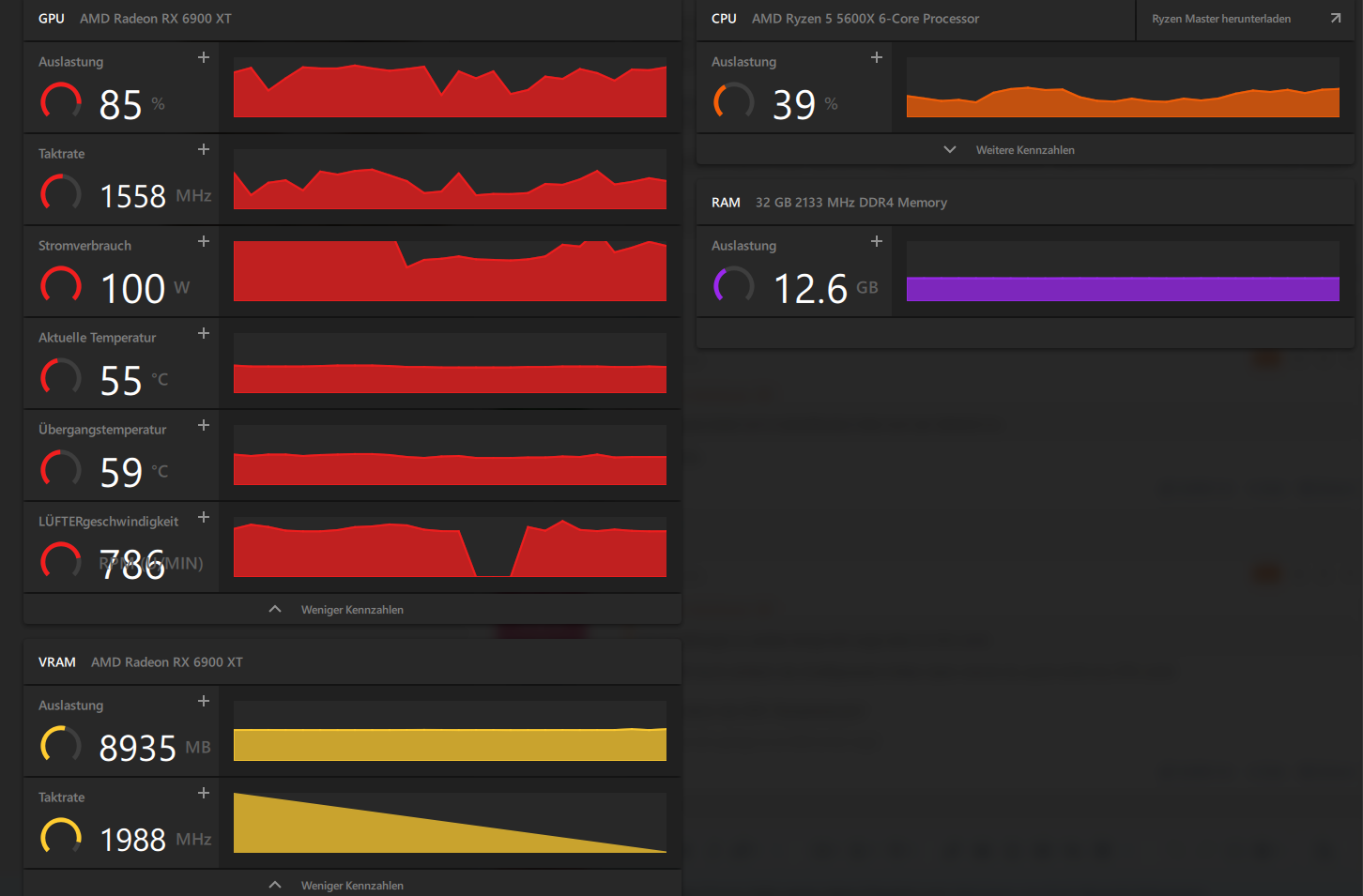Click the GPU header AMD Radeon RX 6900 XT
The width and height of the screenshot is (1363, 896).
coord(156,19)
